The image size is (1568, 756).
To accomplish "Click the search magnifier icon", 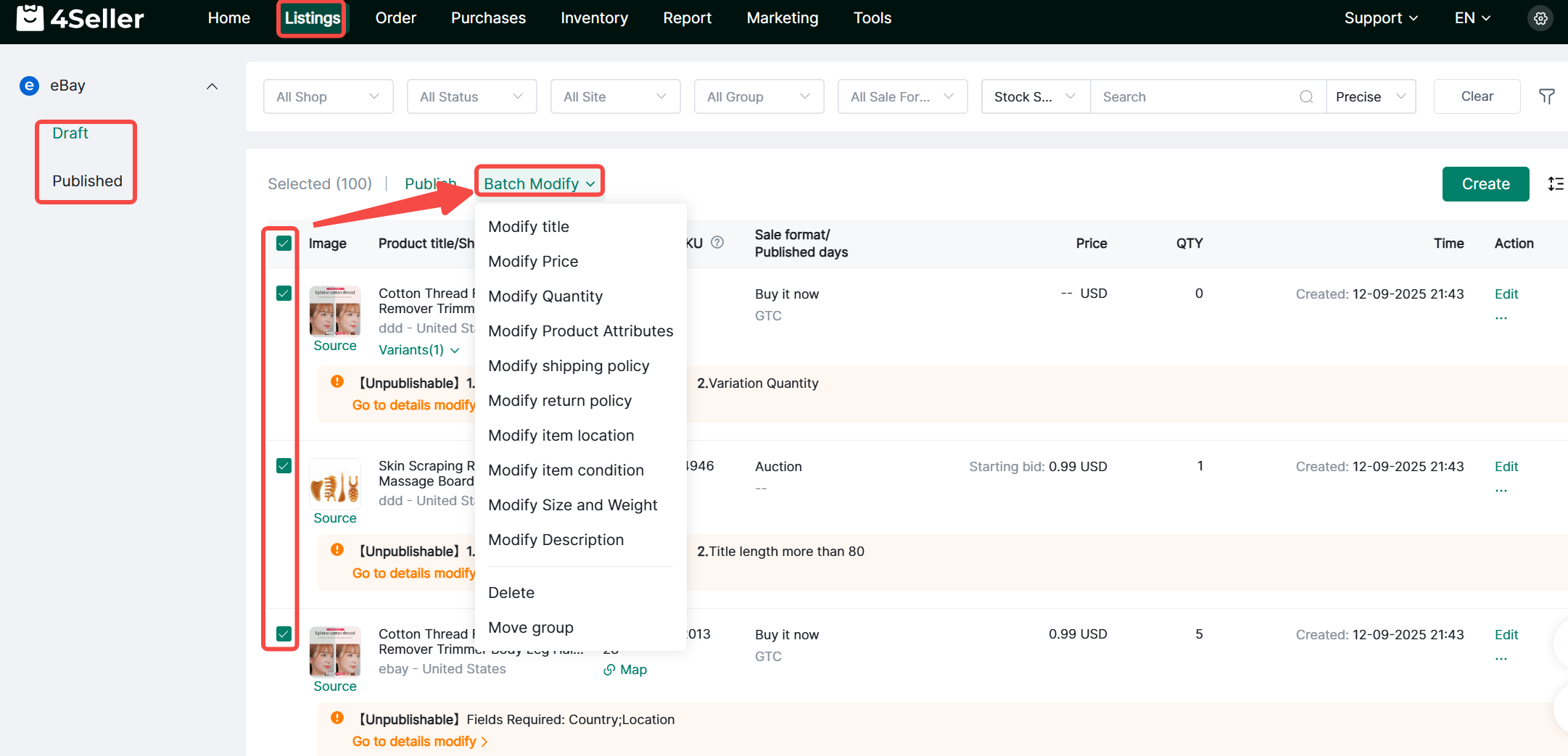I will coord(1305,97).
